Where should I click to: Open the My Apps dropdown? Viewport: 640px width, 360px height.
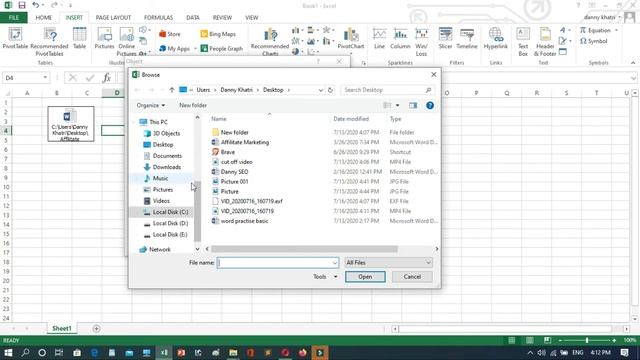(x=196, y=49)
